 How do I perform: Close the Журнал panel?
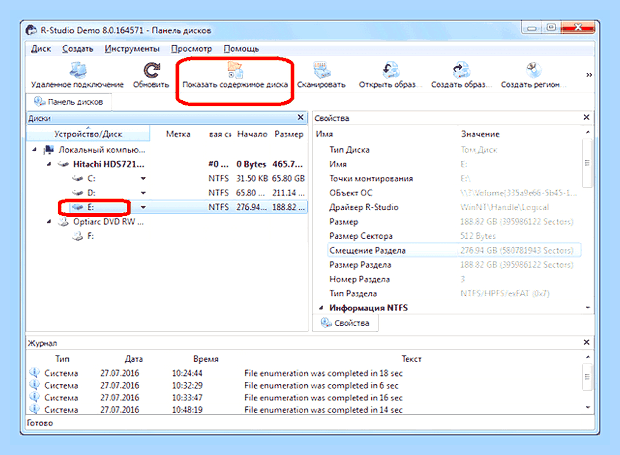pyautogui.click(x=586, y=342)
